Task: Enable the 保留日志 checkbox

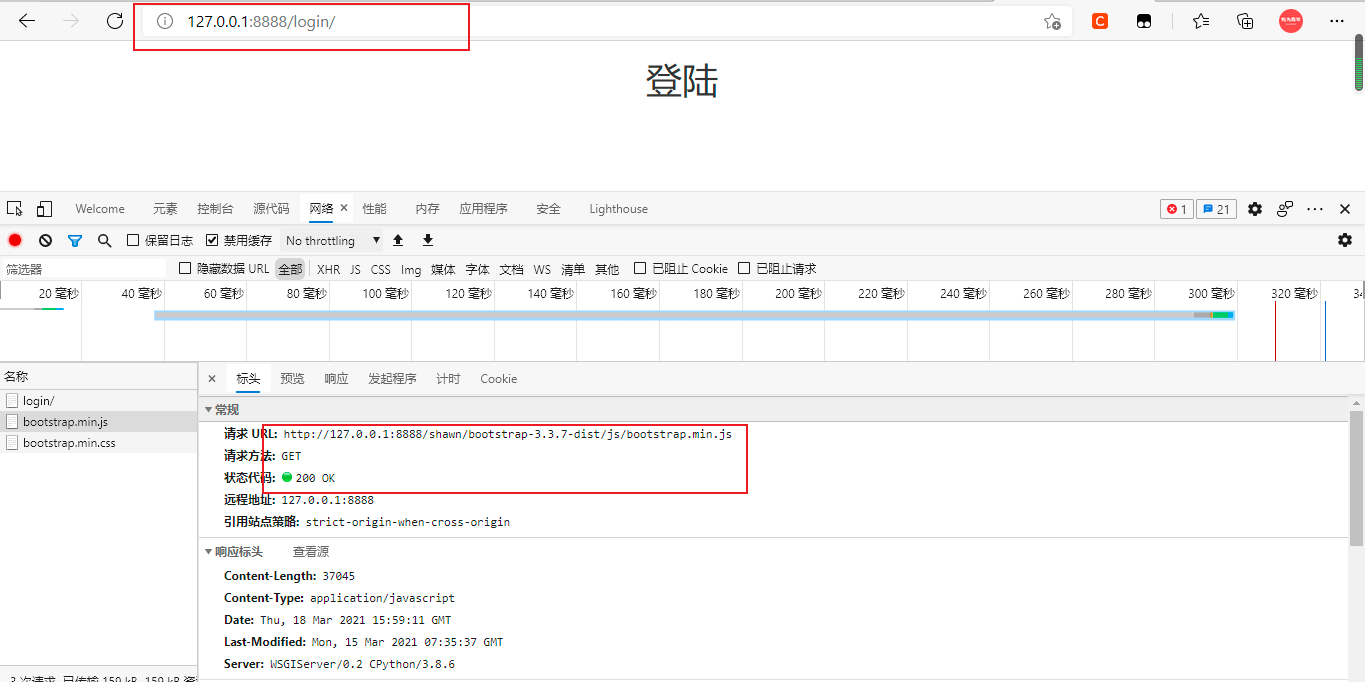Action: coord(133,240)
